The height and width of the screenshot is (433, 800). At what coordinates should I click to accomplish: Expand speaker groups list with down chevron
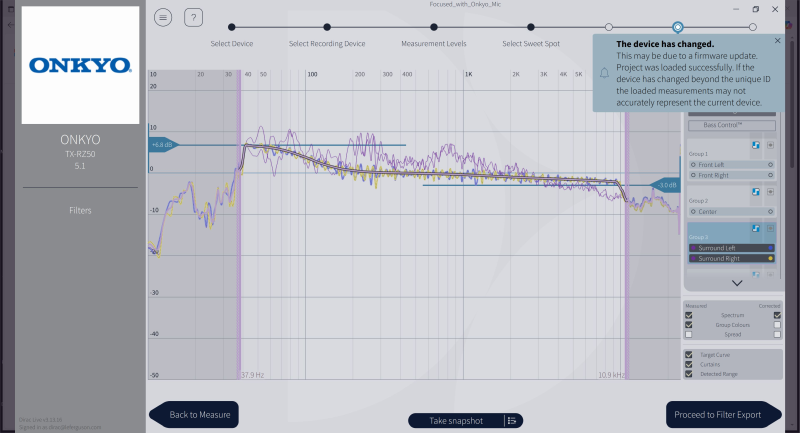[737, 283]
